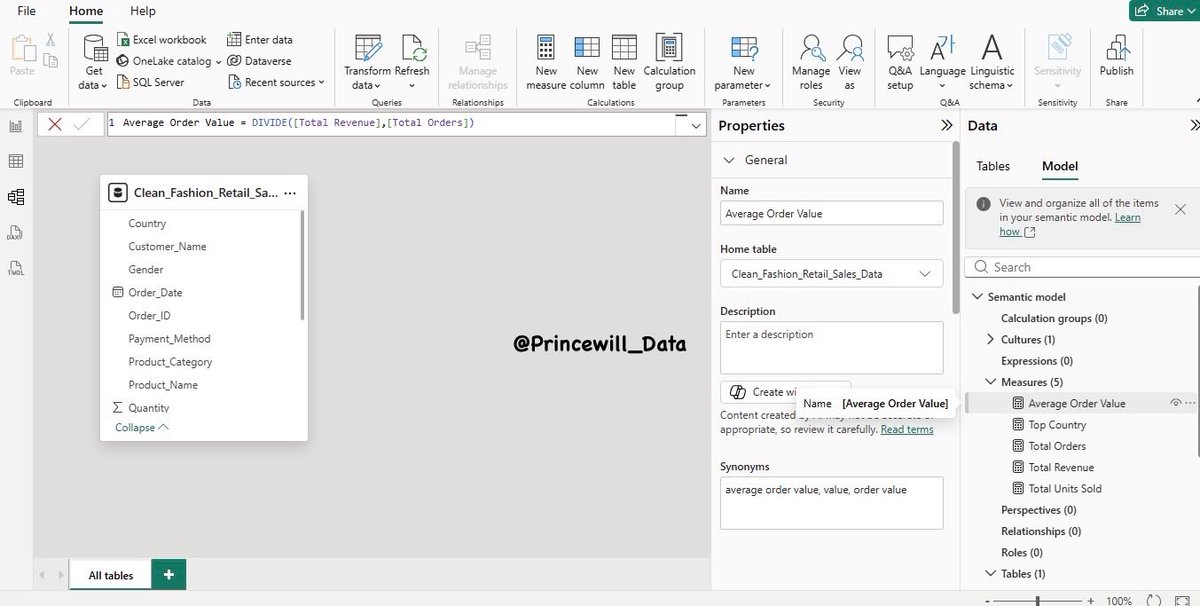Viewport: 1200px width, 606px height.
Task: Click the Enter data icon
Action: pyautogui.click(x=234, y=40)
